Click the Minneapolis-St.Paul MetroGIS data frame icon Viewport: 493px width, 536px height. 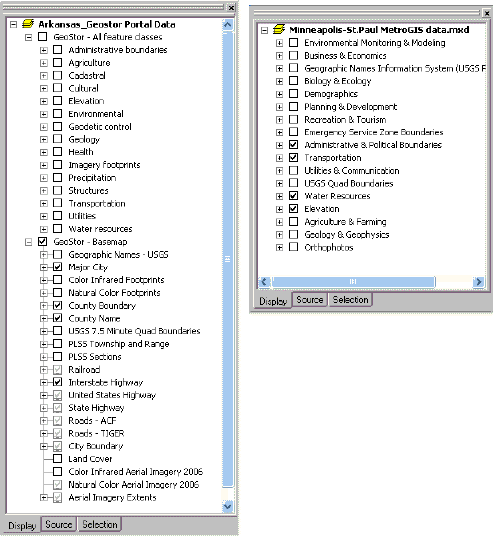pyautogui.click(x=279, y=30)
